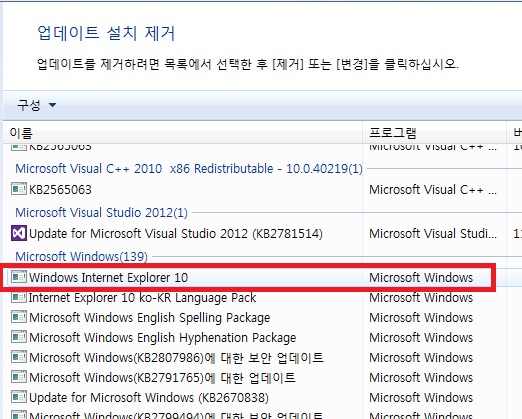Open the 구성 dropdown menu
This screenshot has width=522, height=419.
click(x=36, y=105)
